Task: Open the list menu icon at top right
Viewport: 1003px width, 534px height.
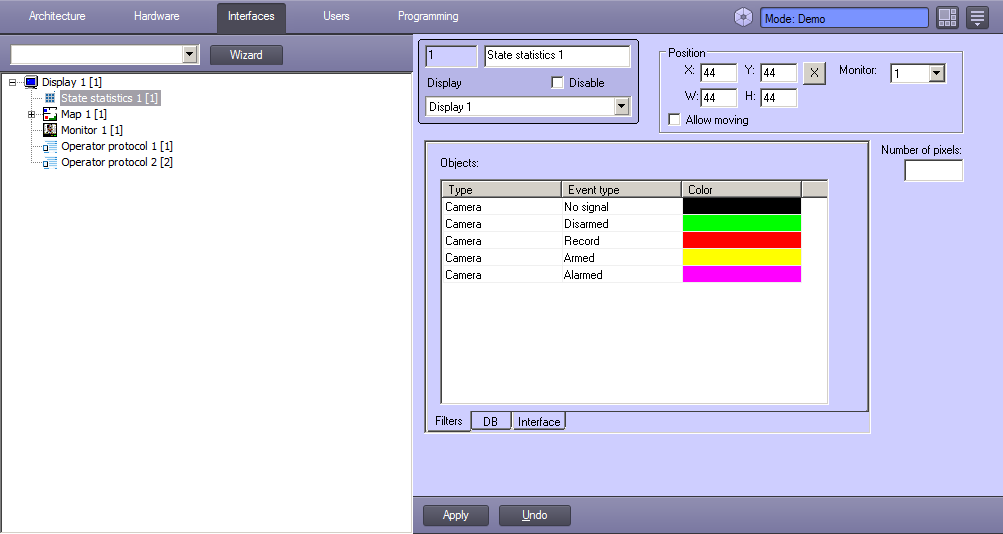Action: click(x=977, y=18)
